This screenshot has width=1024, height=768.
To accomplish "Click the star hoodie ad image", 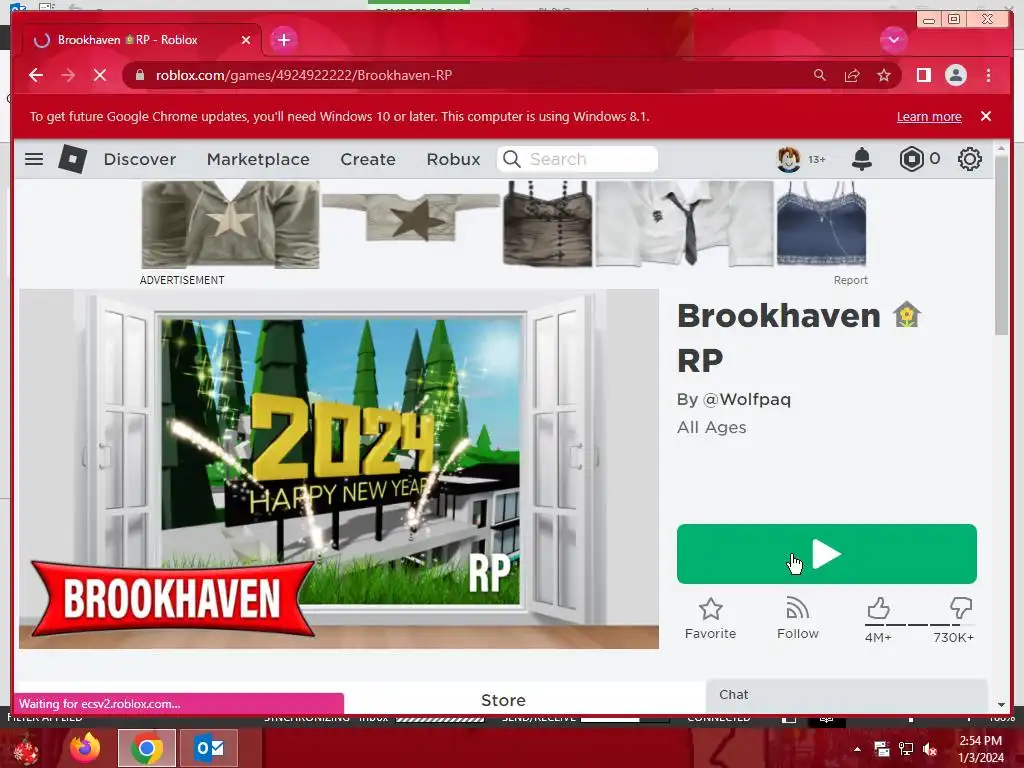I will [x=230, y=225].
